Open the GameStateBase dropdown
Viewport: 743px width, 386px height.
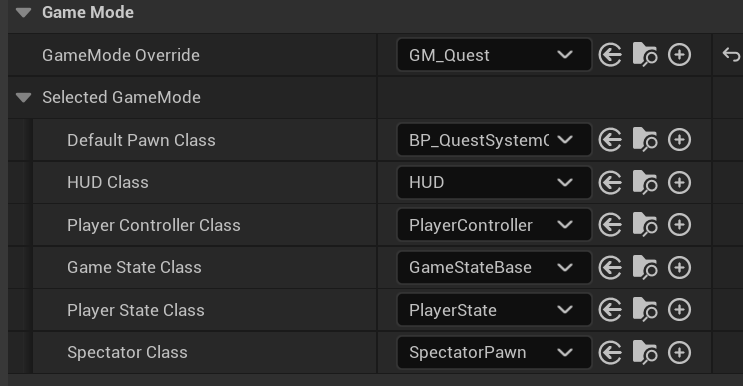pyautogui.click(x=494, y=267)
